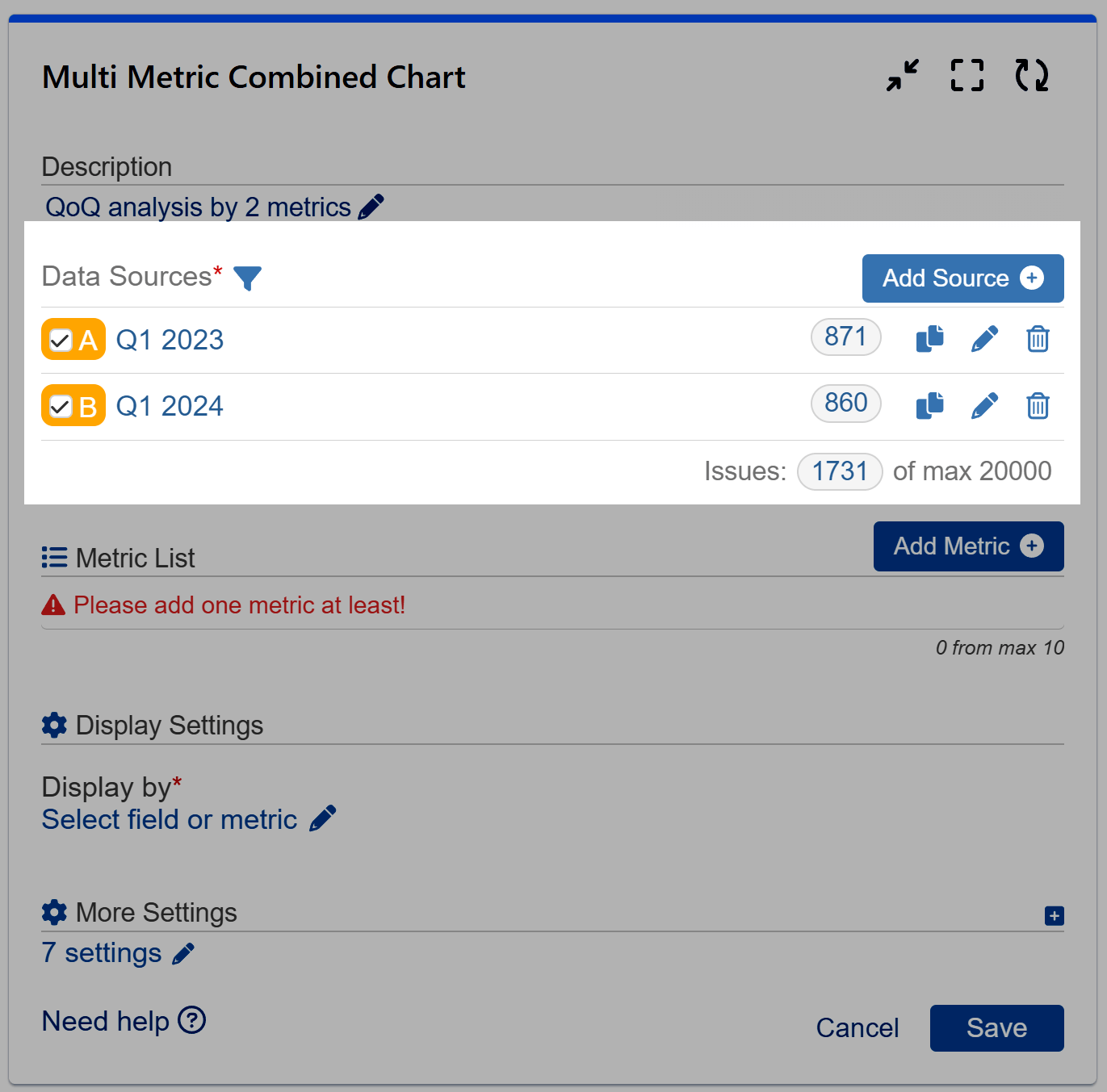Open the Data Sources filter
Screen dimensions: 1107x1092
248,278
